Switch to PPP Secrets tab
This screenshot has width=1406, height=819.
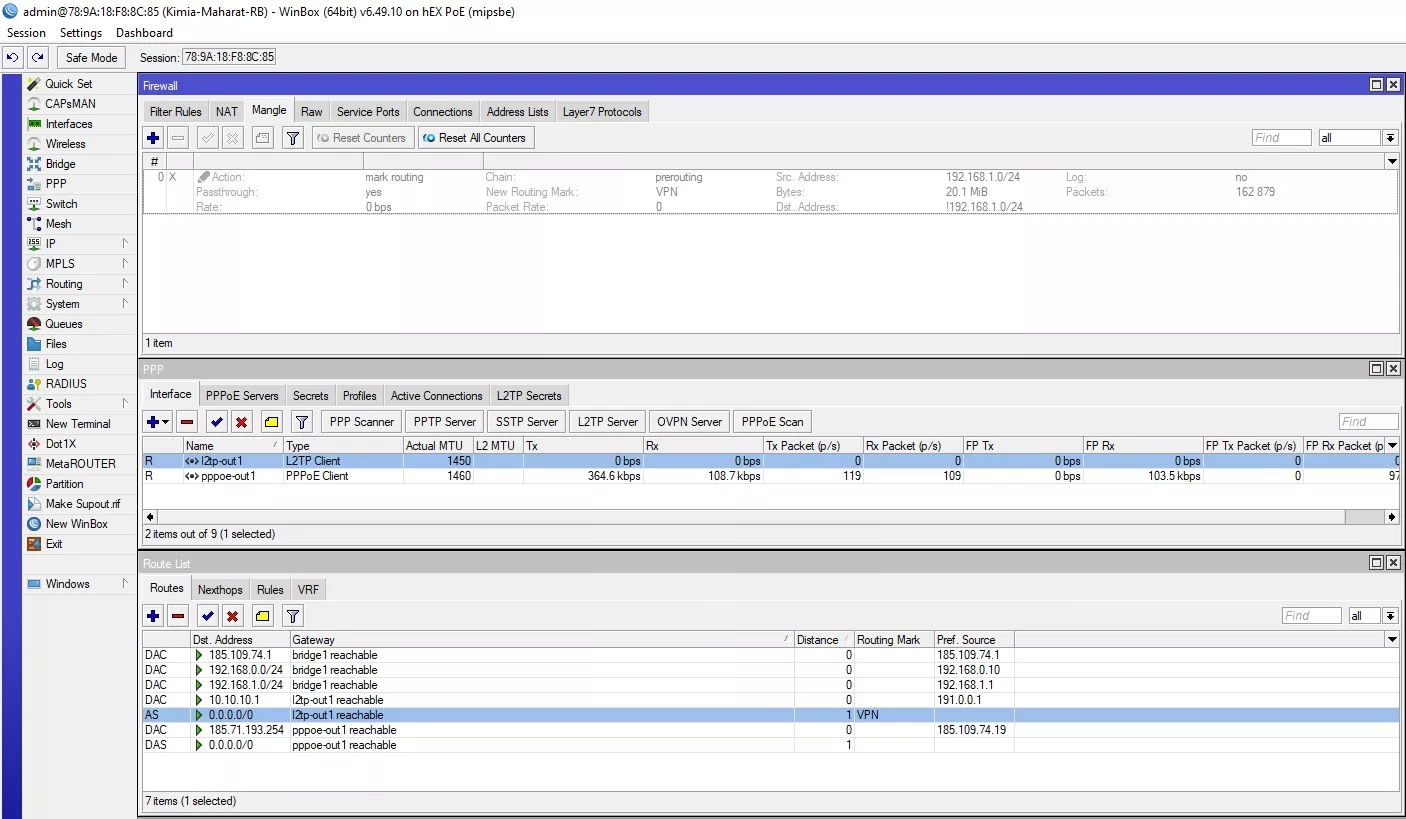point(311,396)
